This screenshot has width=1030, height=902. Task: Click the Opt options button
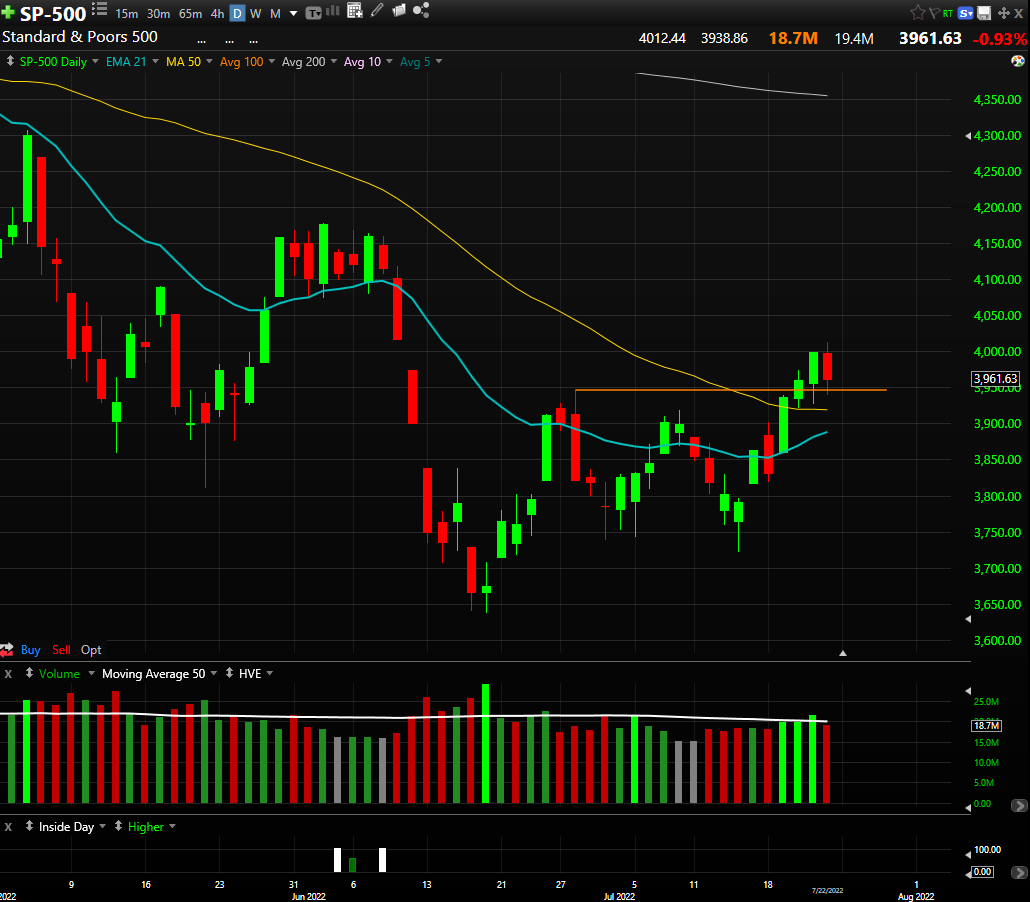(91, 650)
